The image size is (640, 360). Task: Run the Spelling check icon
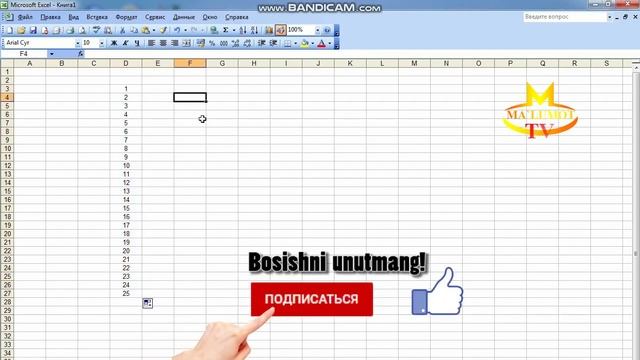(96, 30)
